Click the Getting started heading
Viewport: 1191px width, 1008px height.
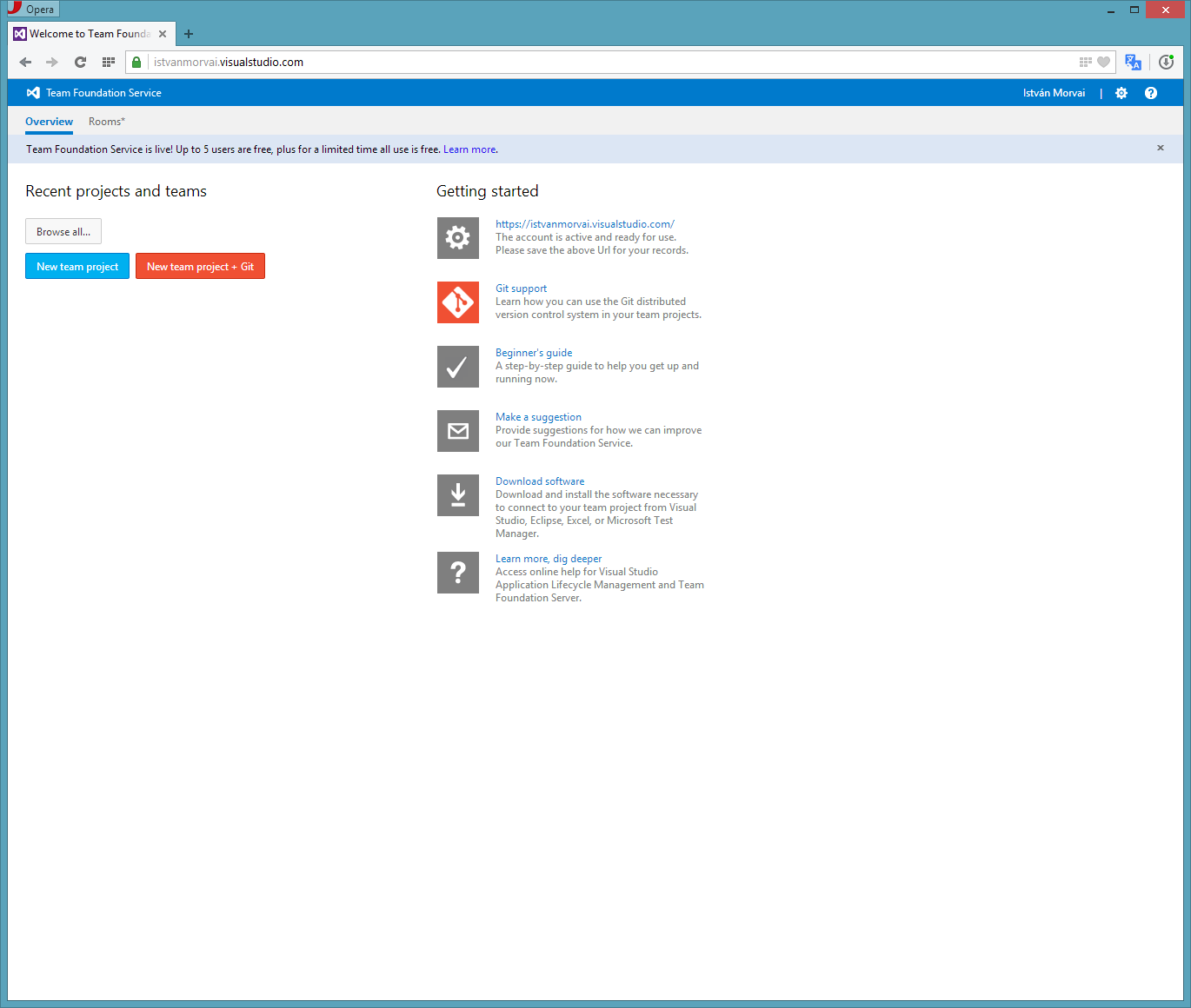487,191
